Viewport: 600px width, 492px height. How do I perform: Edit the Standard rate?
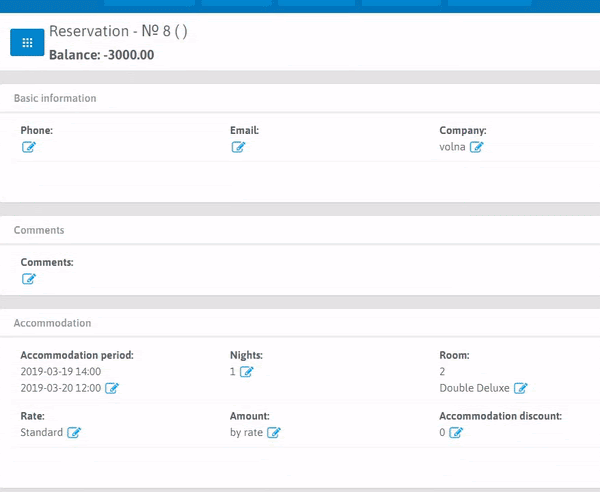pyautogui.click(x=74, y=433)
